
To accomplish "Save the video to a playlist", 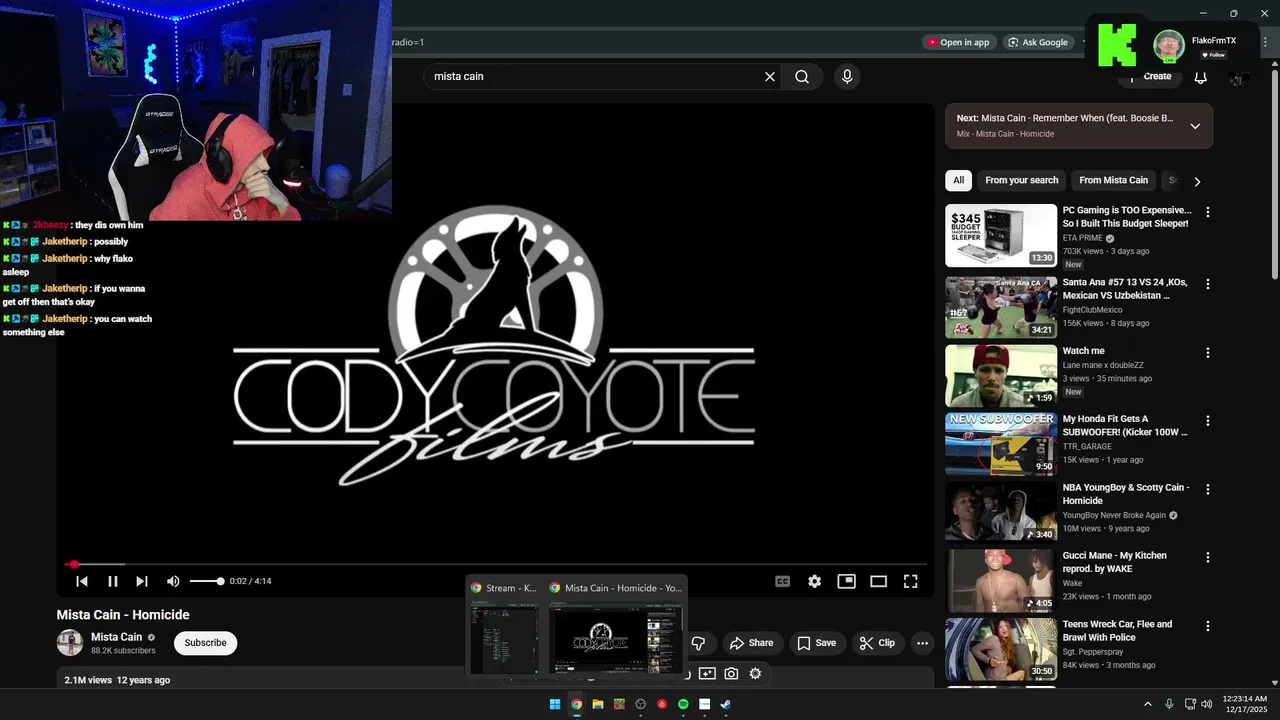I will (816, 643).
